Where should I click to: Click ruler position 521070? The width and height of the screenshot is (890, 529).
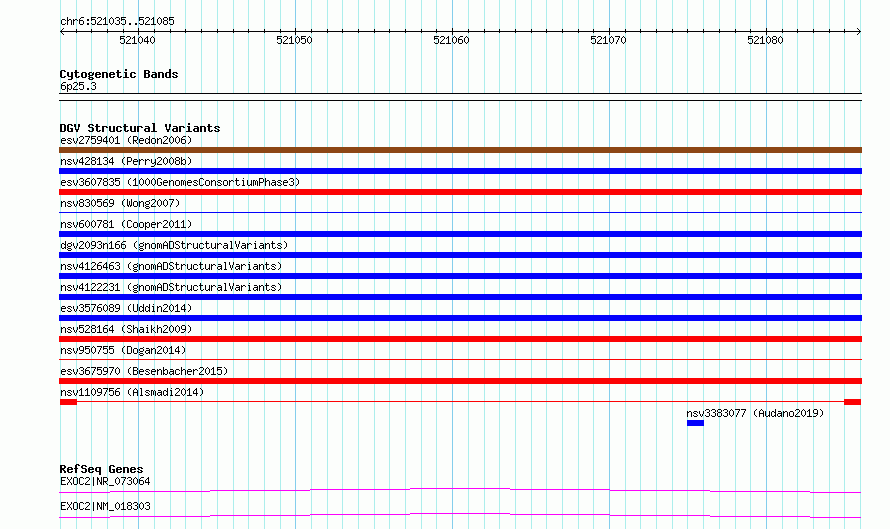[x=608, y=40]
